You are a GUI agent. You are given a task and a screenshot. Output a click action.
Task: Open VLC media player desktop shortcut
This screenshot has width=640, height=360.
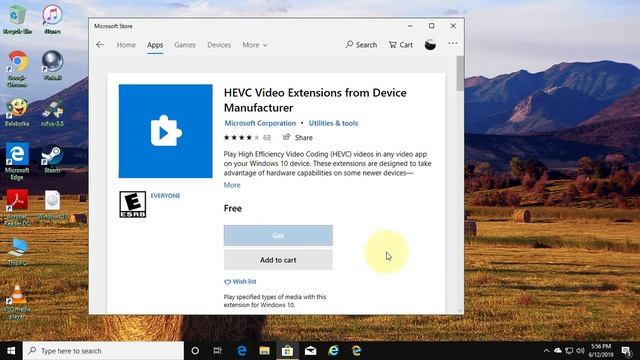tap(17, 302)
